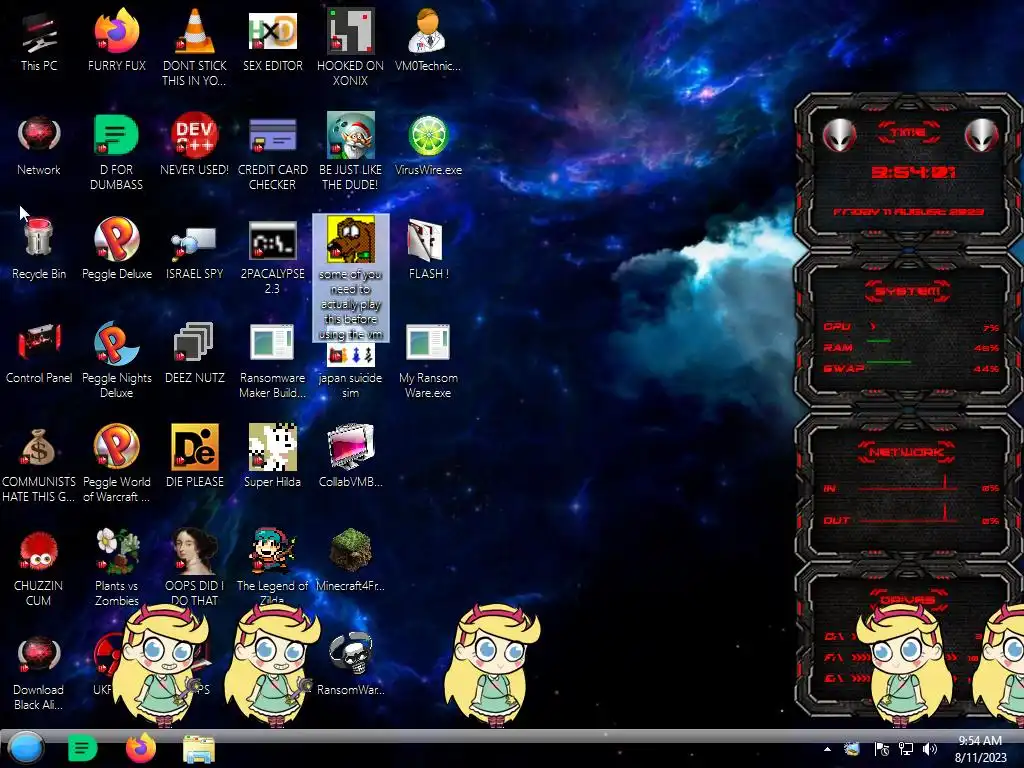Click the left alien head gadget icon

[839, 136]
